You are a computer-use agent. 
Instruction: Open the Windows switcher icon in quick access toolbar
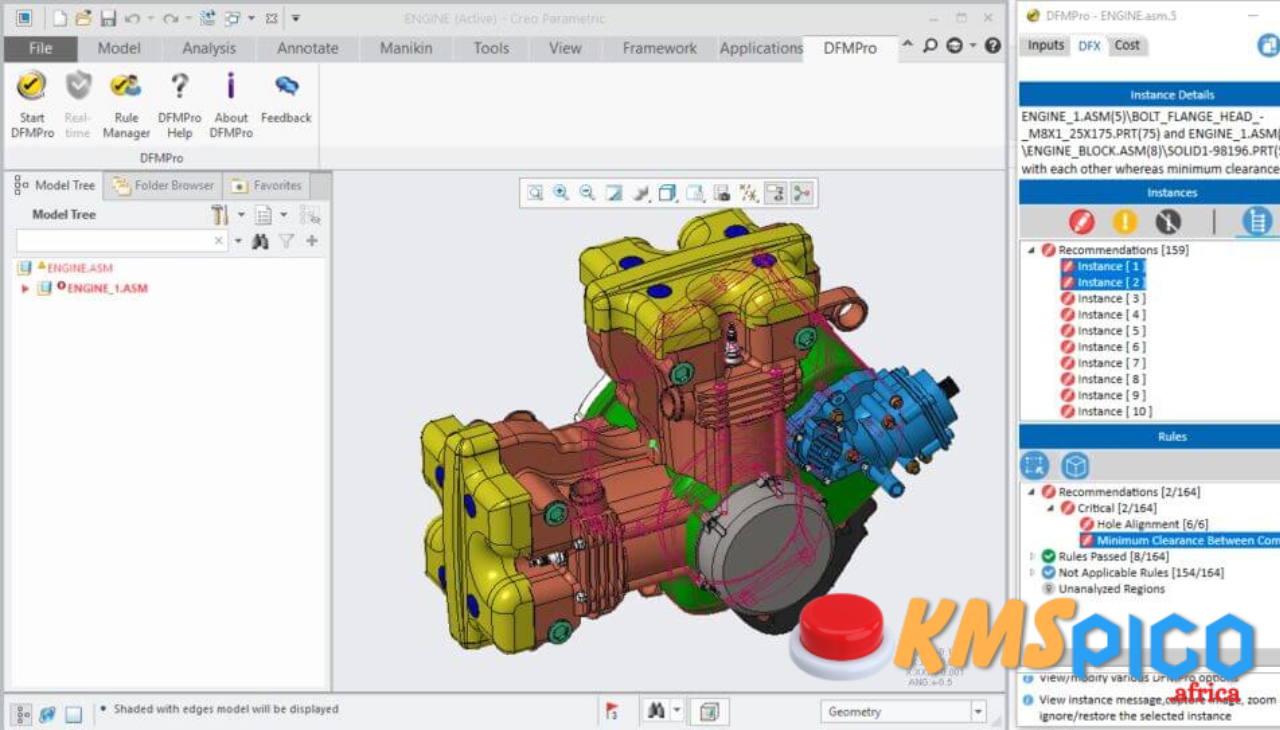[x=232, y=18]
